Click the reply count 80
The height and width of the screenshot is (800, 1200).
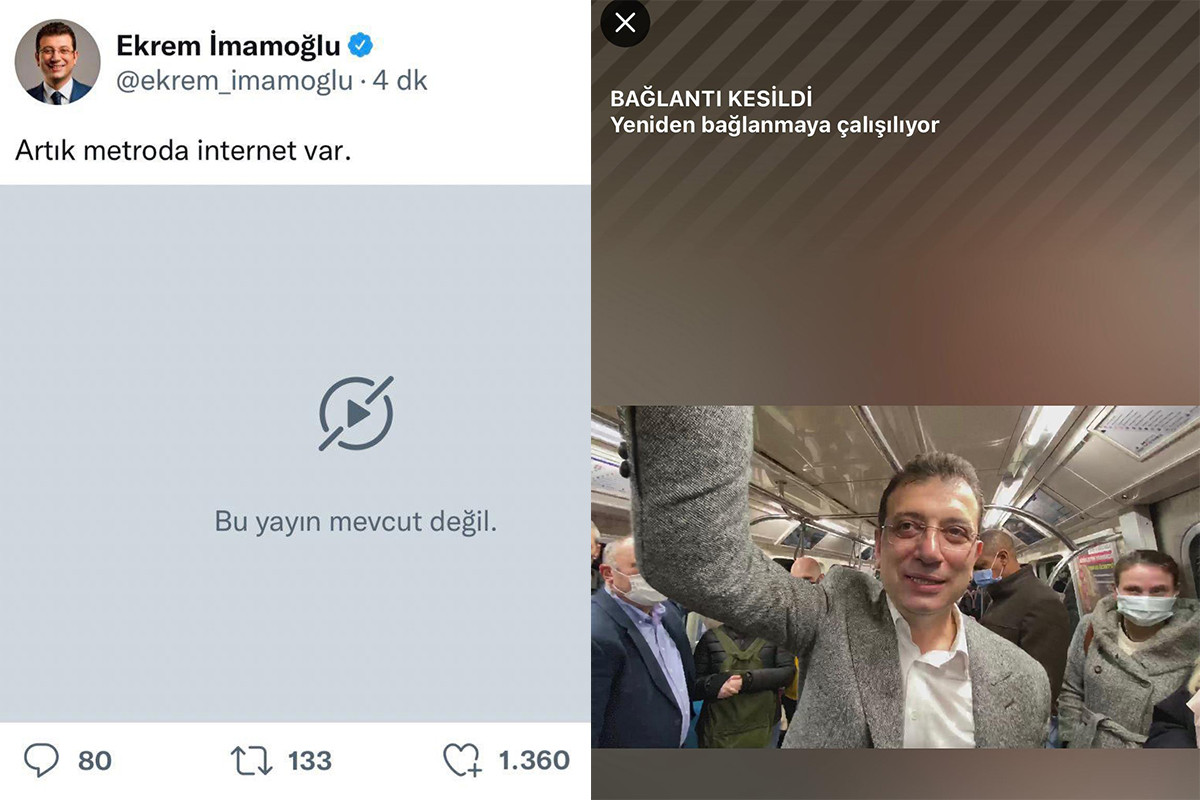[95, 761]
